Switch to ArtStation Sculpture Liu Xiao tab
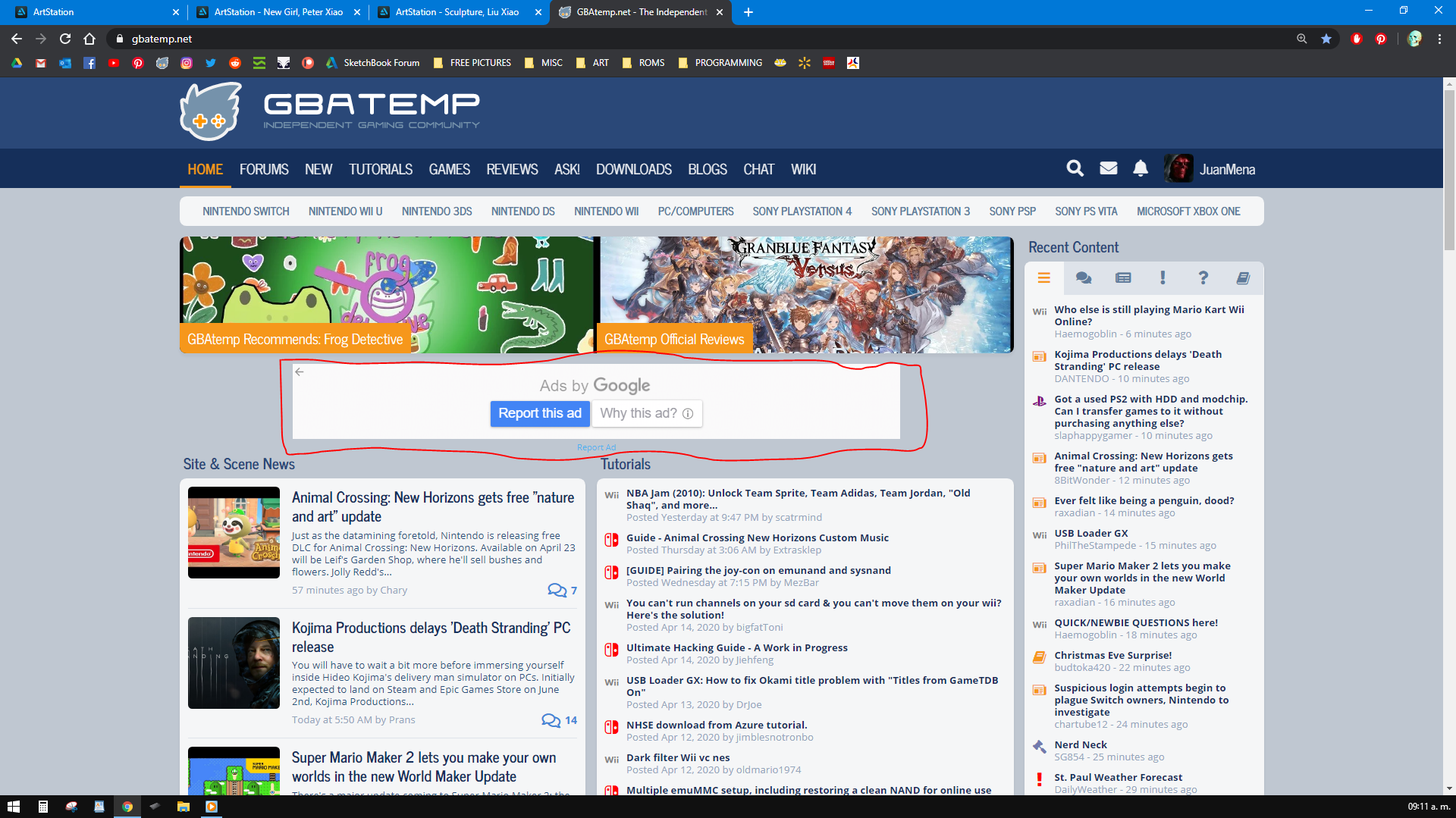The height and width of the screenshot is (818, 1456). tap(459, 12)
